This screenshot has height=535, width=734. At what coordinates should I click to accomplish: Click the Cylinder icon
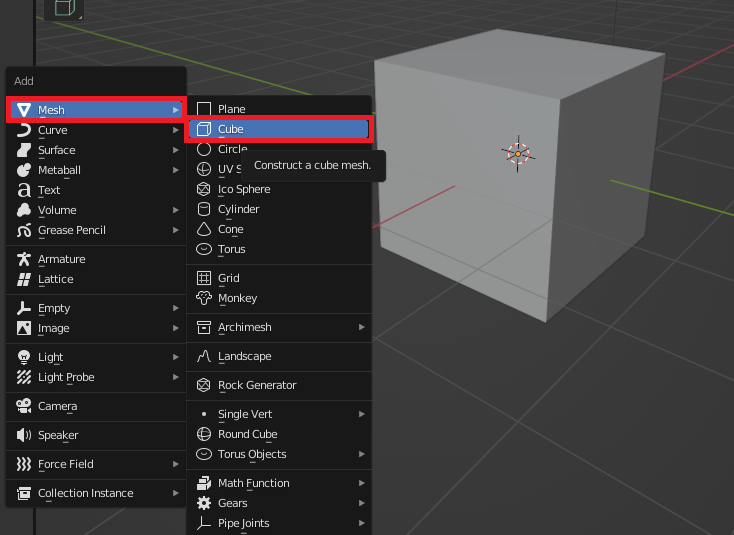[x=204, y=209]
